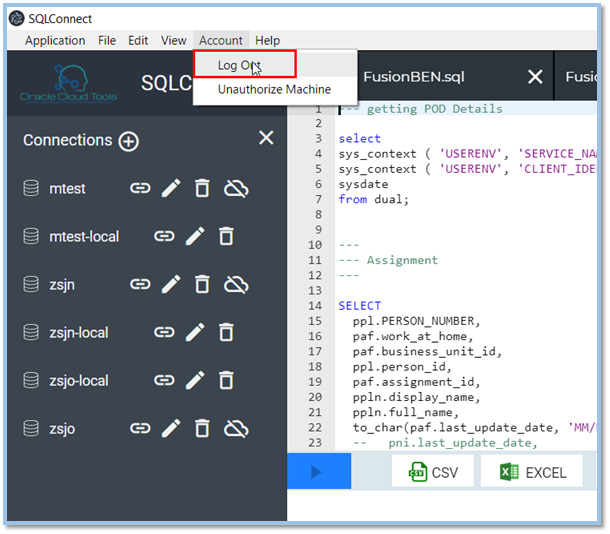Click the Oracle Cloud Tools logo
The width and height of the screenshot is (610, 534).
tap(69, 83)
